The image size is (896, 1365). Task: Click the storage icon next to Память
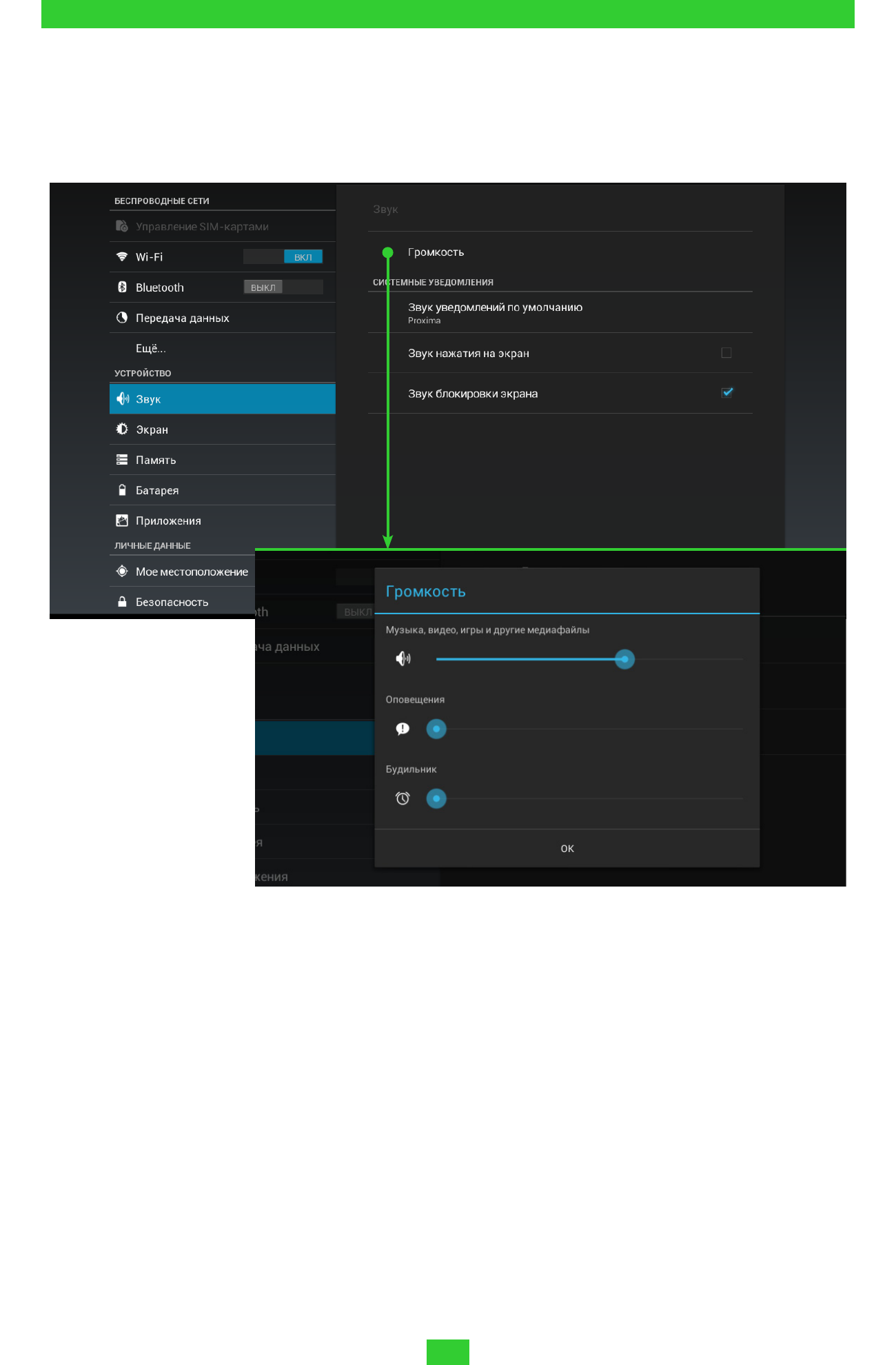coord(122,459)
